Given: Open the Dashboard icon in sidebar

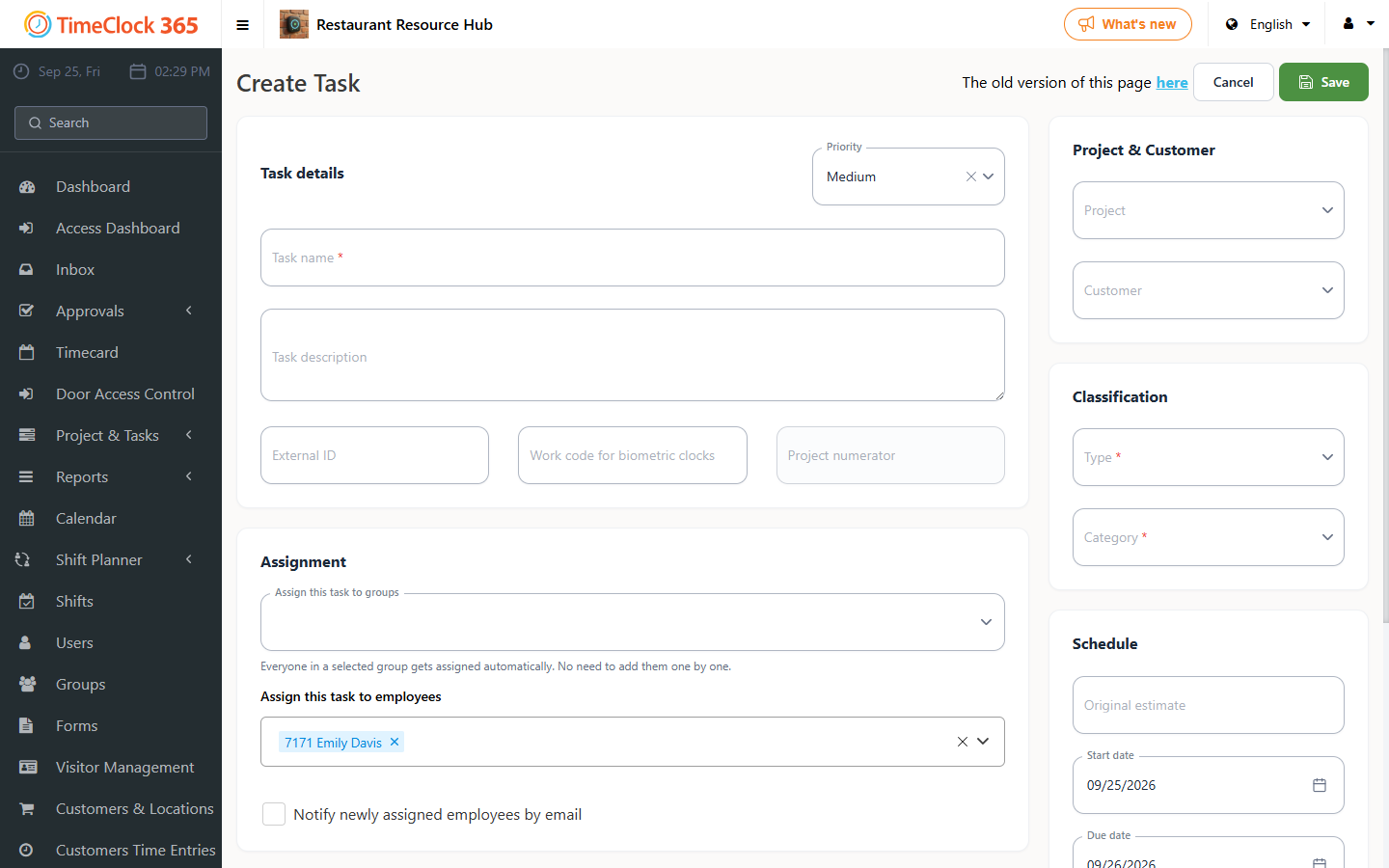Looking at the screenshot, I should point(27,187).
